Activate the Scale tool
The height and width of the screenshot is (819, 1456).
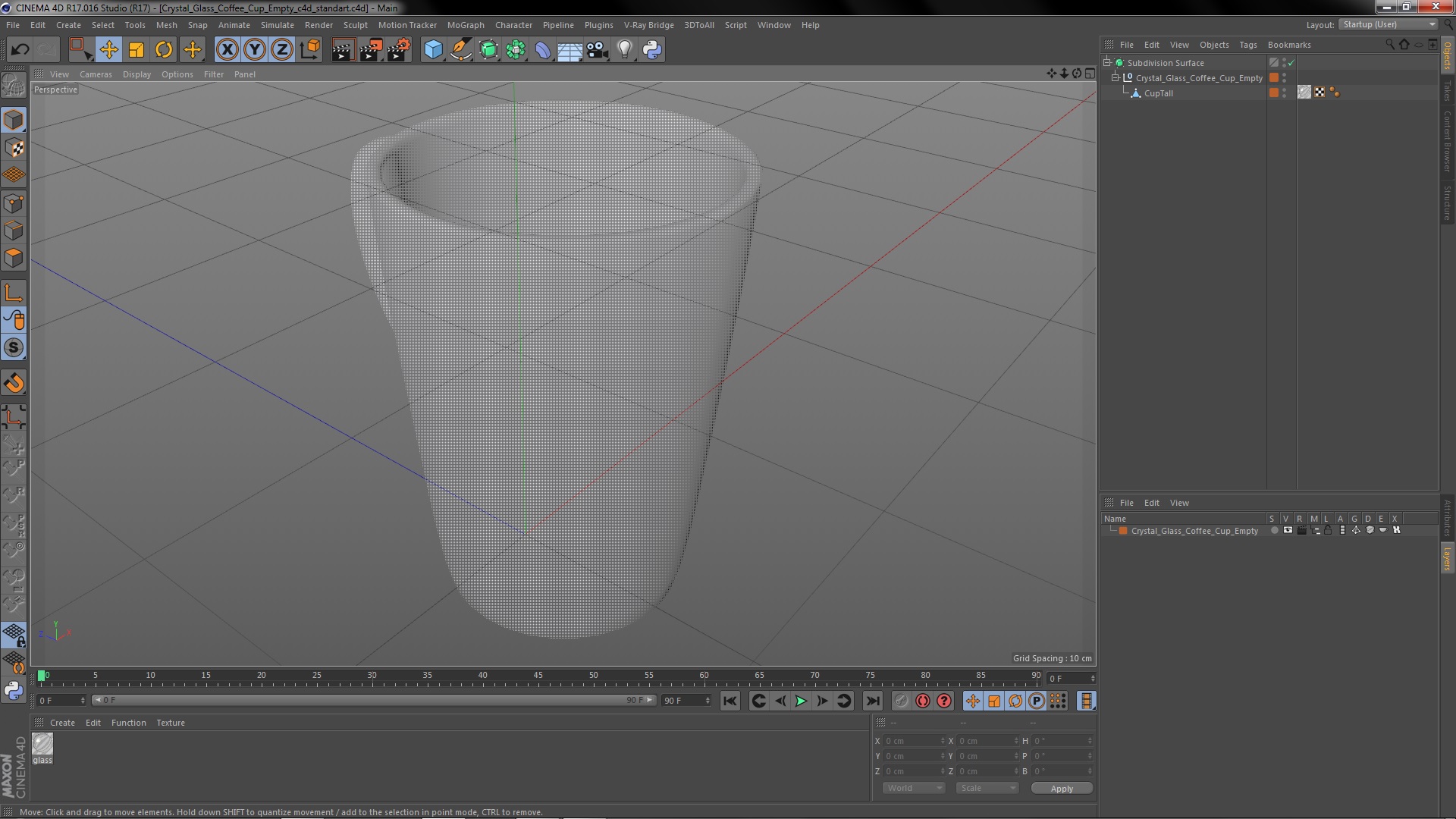click(x=136, y=50)
